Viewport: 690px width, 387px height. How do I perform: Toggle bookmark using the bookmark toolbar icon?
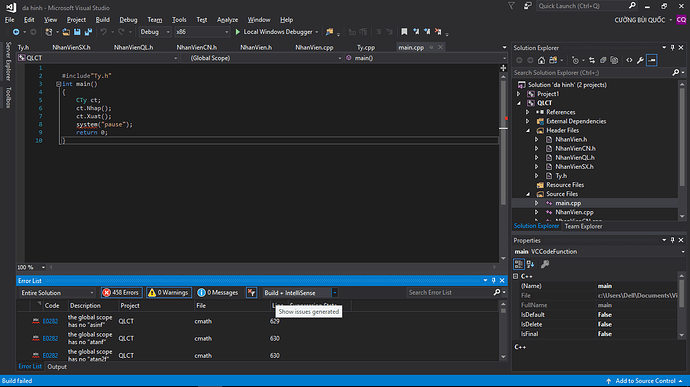coord(404,32)
